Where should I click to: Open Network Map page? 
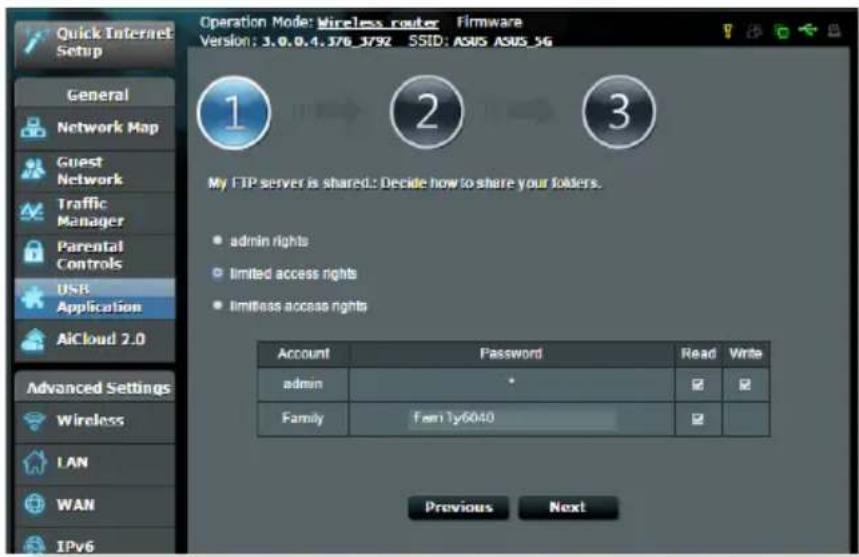tap(95, 128)
